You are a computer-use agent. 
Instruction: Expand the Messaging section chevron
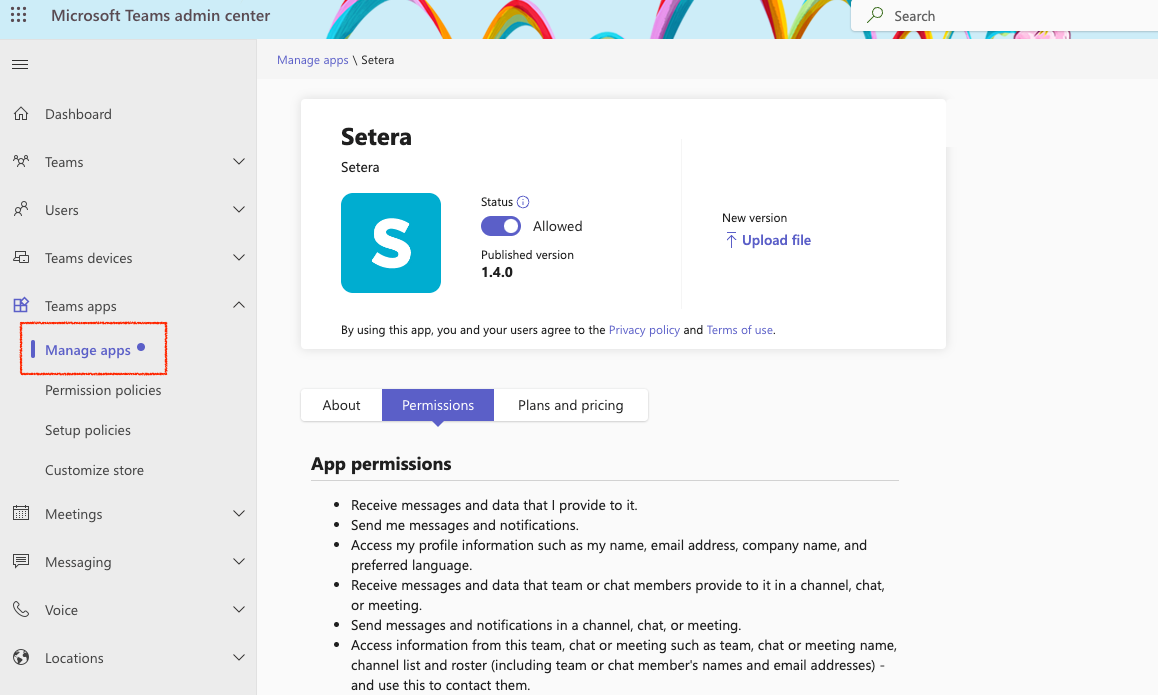239,562
